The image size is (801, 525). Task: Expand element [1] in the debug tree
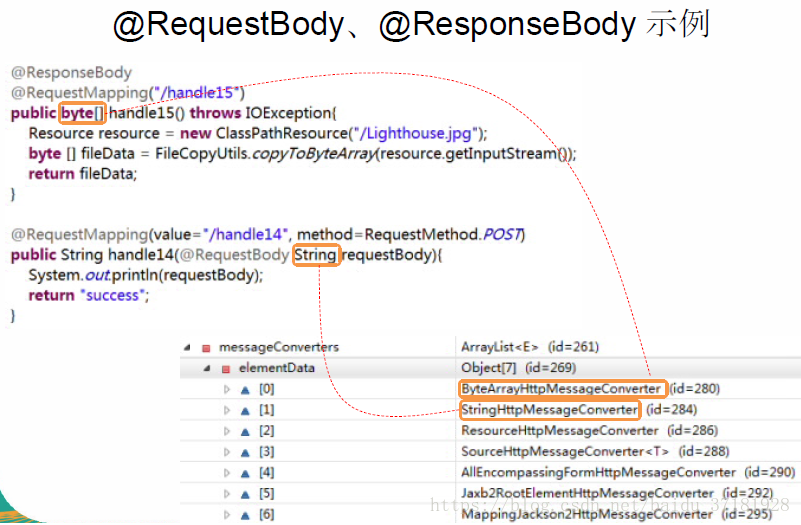click(x=227, y=410)
